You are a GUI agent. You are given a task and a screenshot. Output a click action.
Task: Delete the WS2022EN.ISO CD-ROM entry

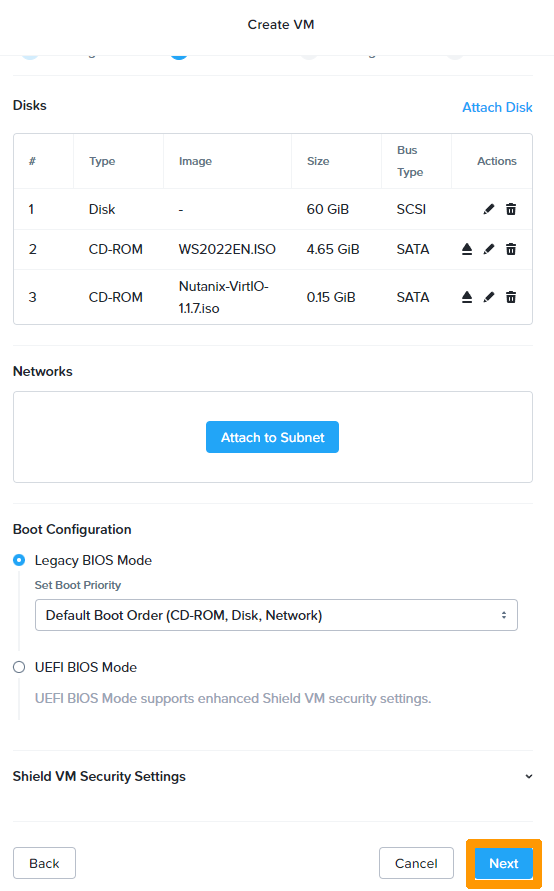[511, 249]
